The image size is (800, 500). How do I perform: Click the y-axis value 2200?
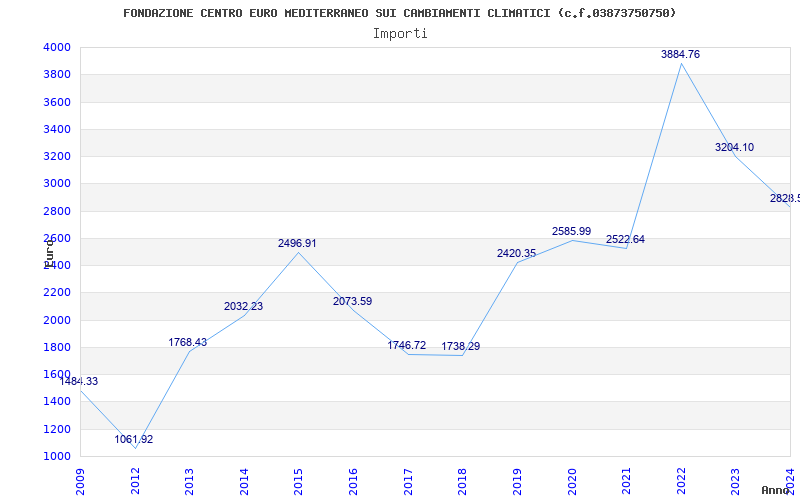(57, 293)
